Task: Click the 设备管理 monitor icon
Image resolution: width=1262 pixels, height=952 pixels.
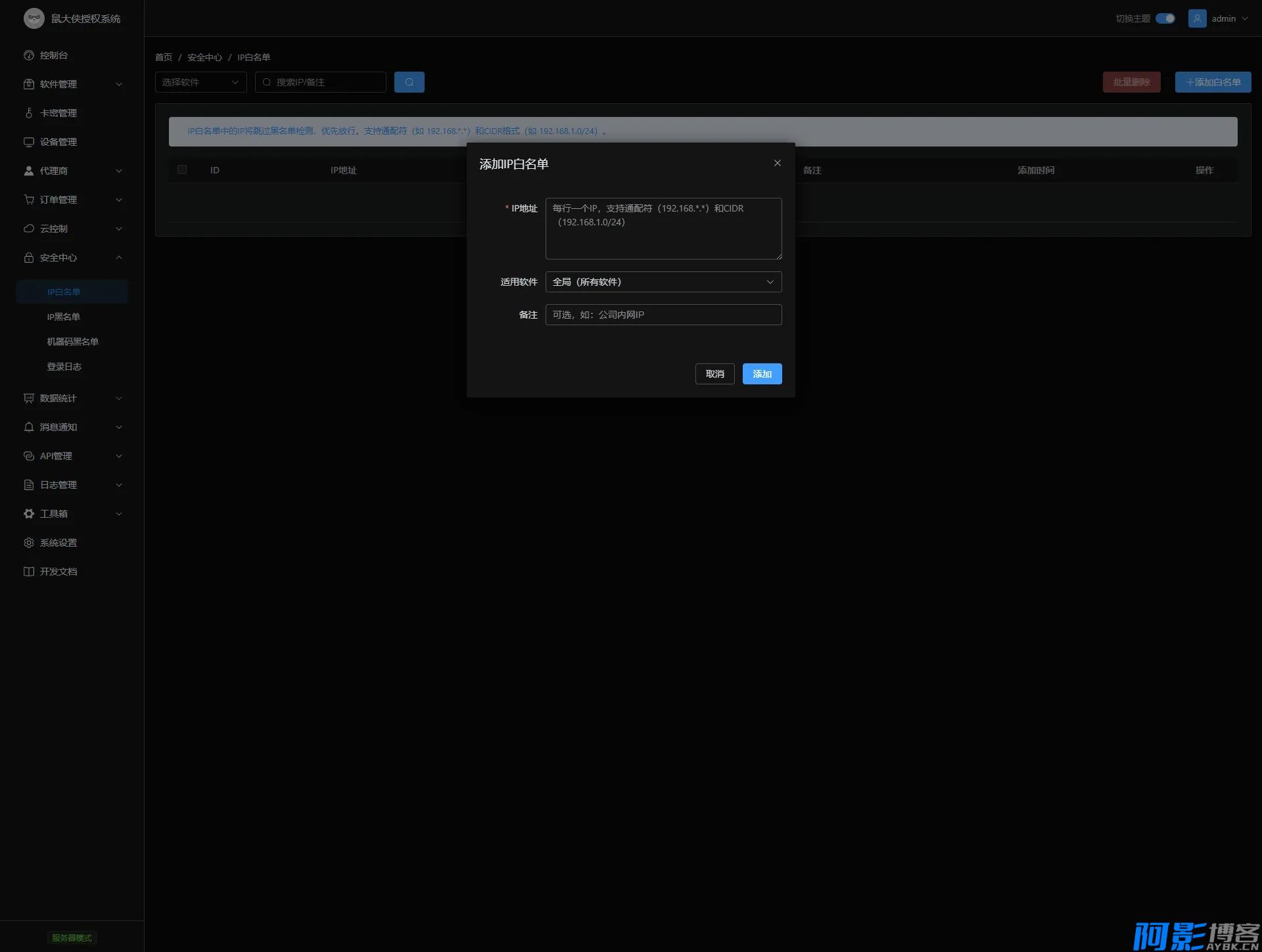Action: (29, 142)
